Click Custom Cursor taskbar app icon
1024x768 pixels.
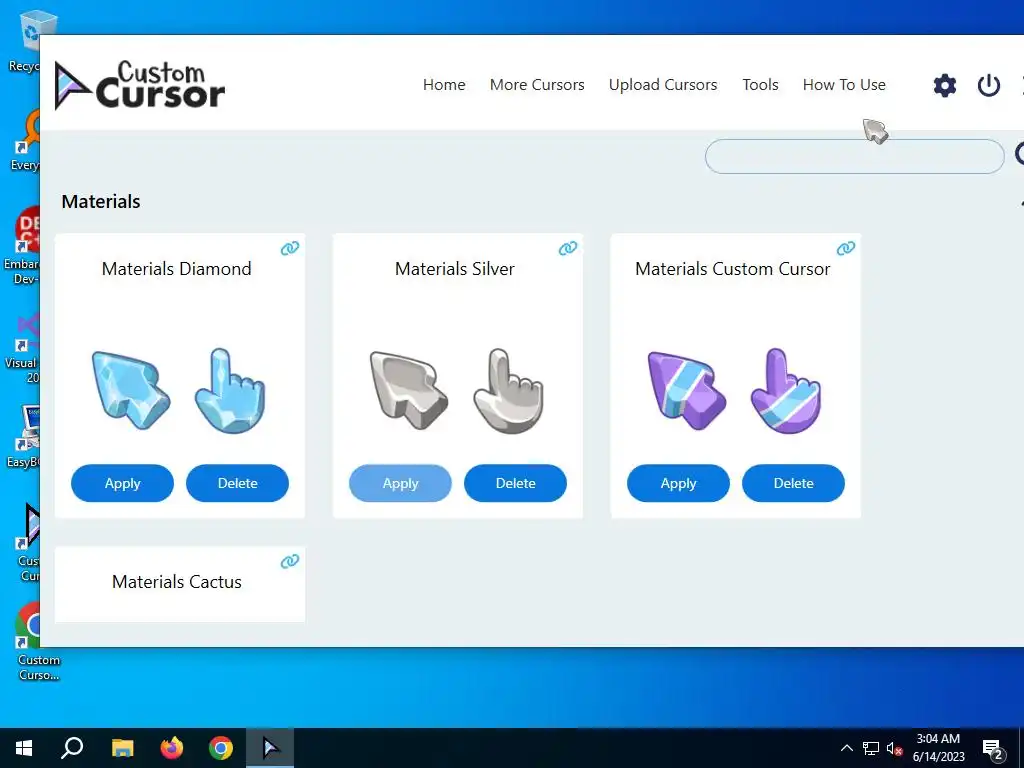[270, 748]
